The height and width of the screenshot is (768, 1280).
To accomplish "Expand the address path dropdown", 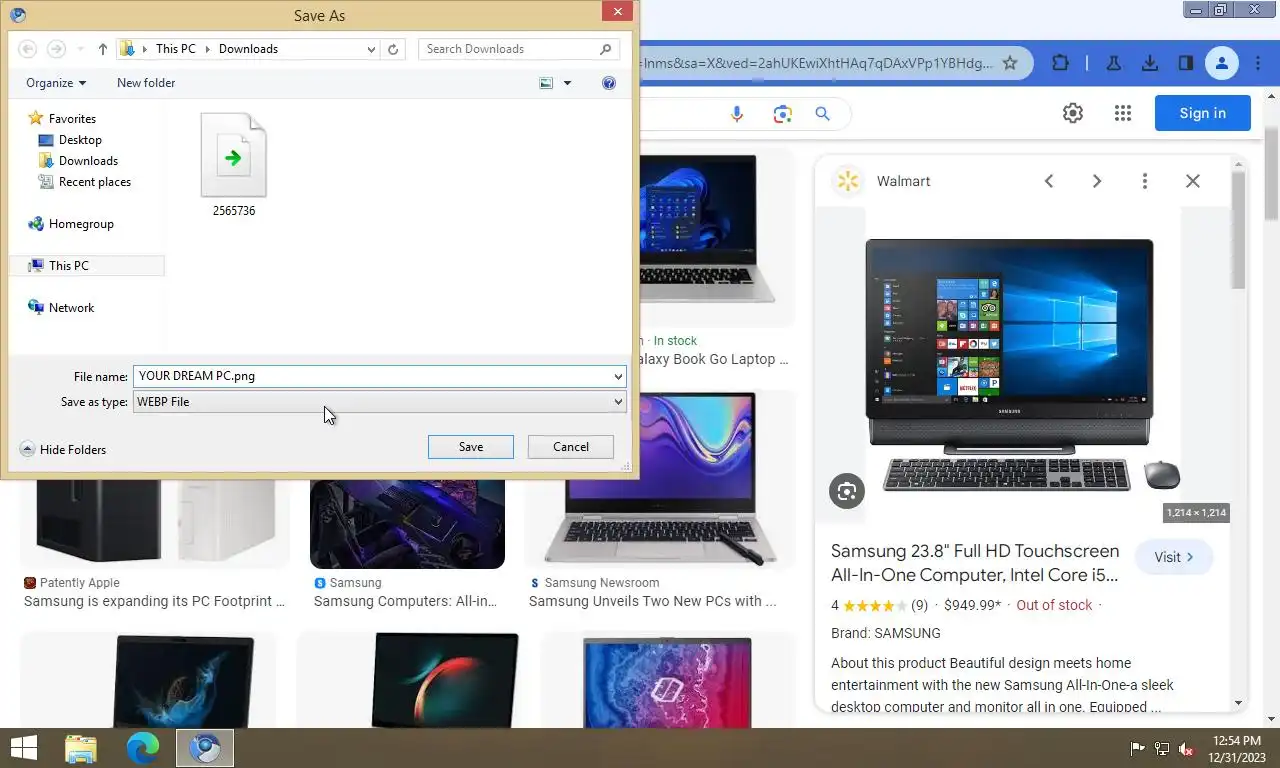I will point(371,49).
